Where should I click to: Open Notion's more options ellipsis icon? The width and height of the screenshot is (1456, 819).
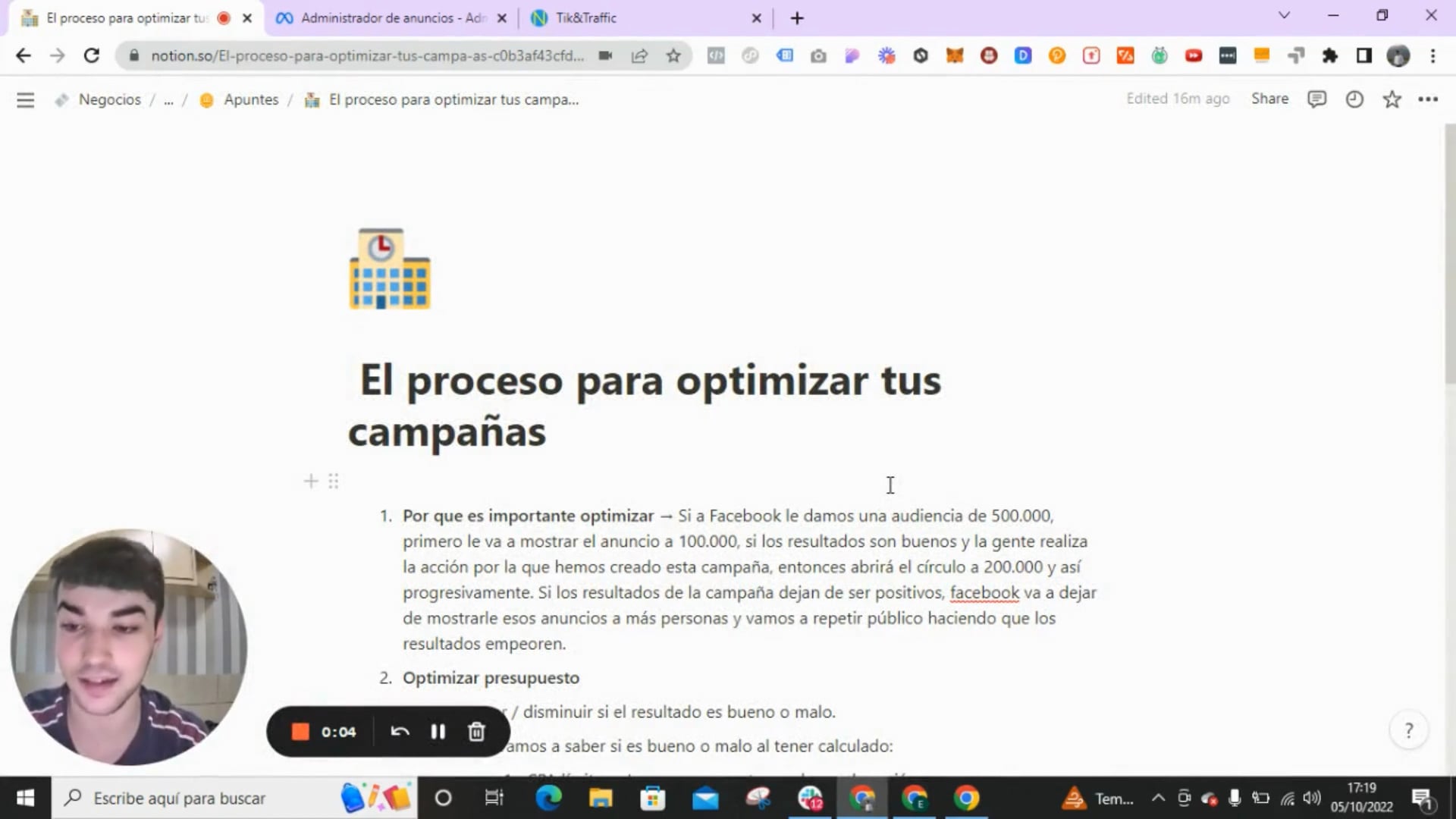click(1429, 99)
